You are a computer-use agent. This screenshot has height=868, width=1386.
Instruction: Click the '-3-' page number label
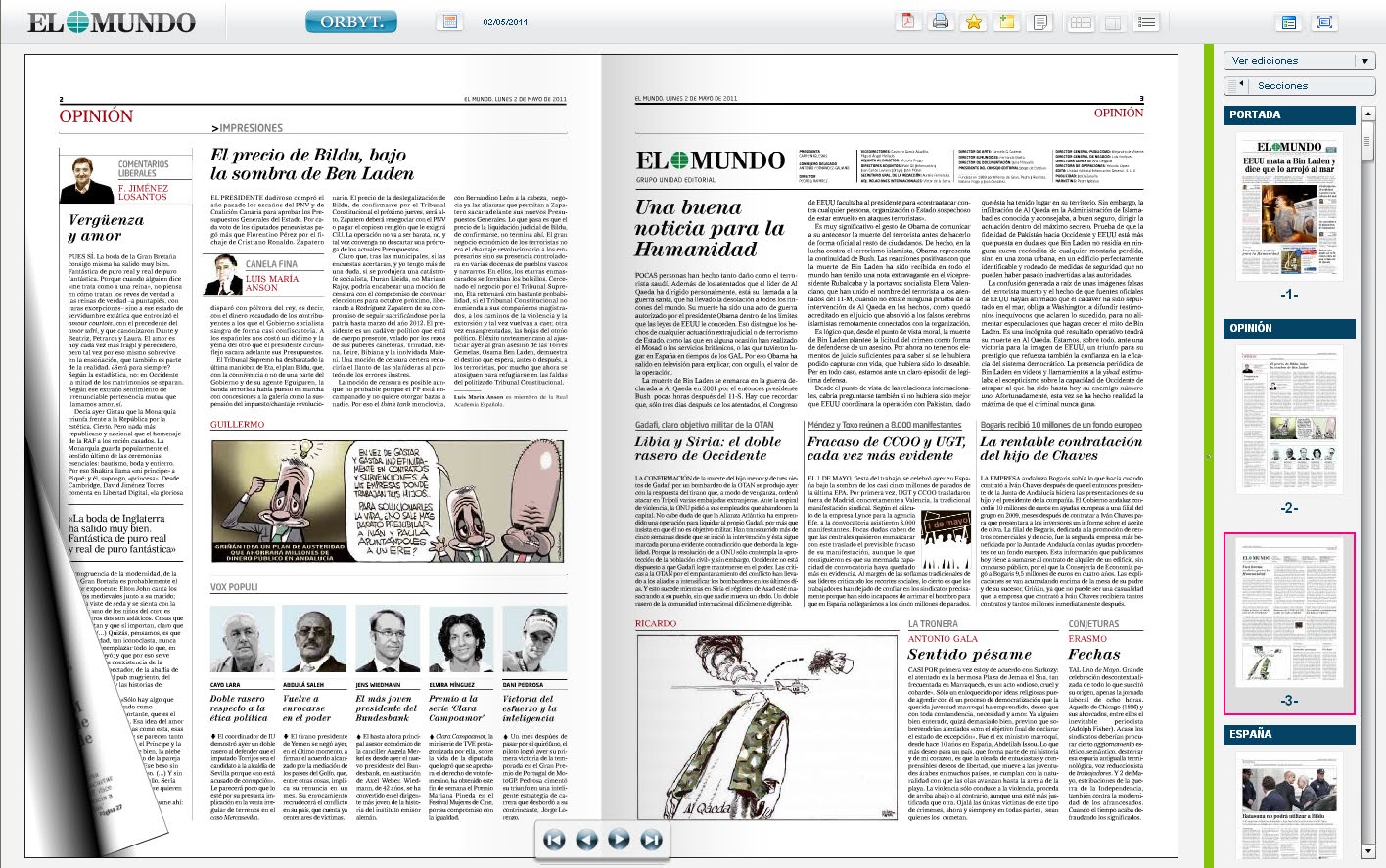[1289, 701]
